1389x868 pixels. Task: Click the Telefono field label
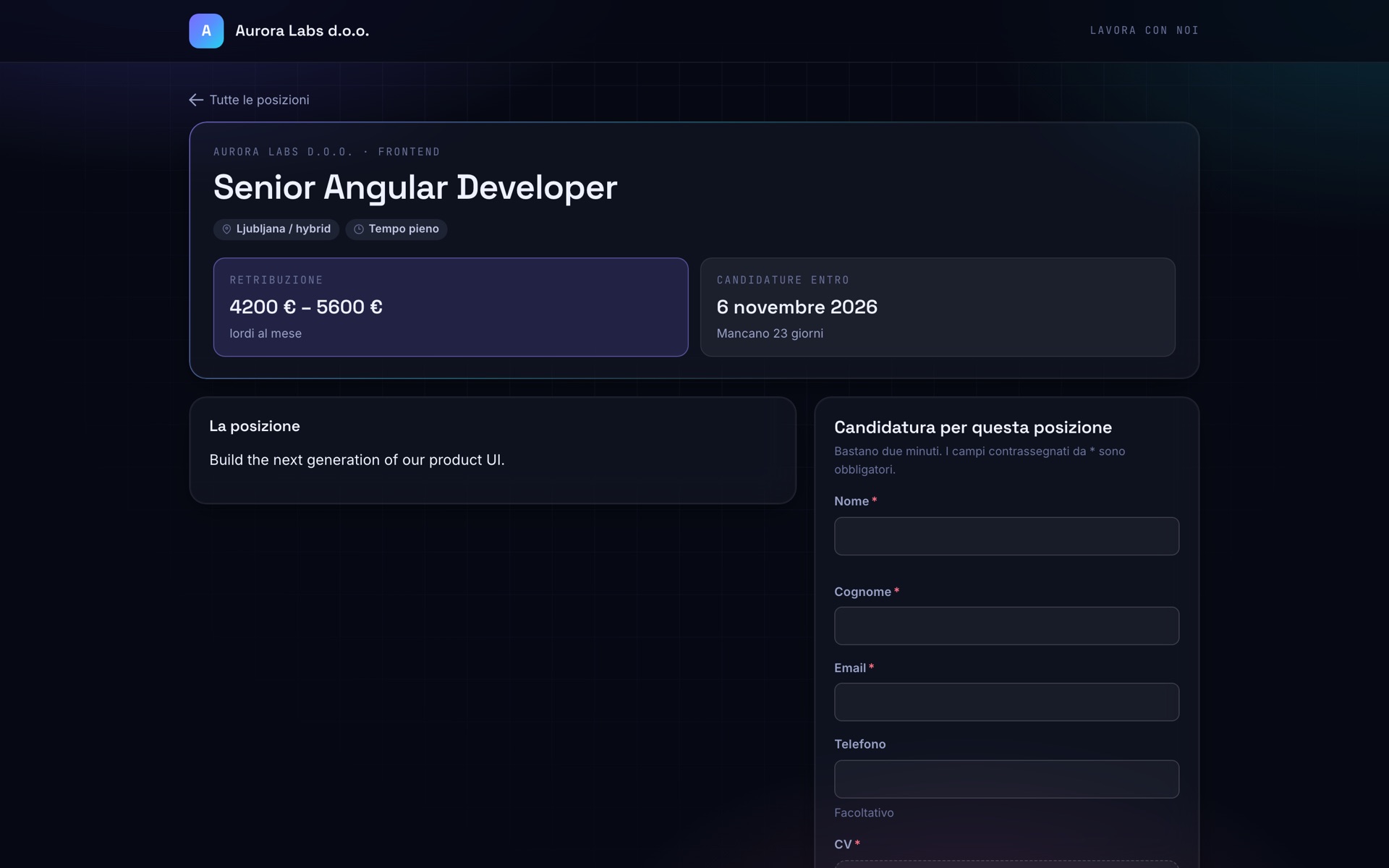pyautogui.click(x=859, y=744)
